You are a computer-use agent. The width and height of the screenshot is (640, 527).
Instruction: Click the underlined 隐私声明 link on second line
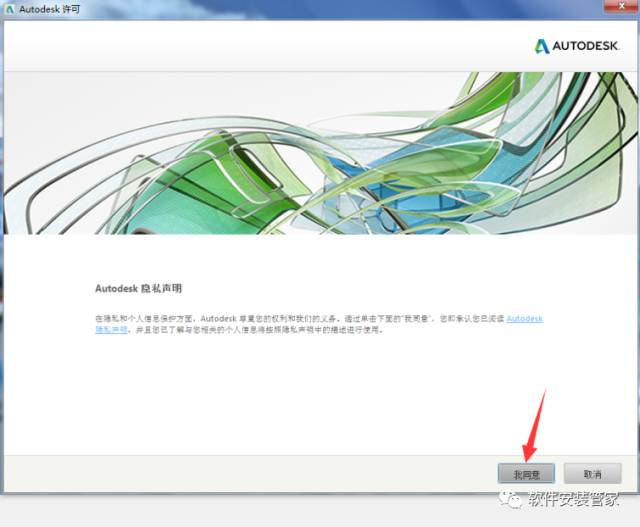(111, 329)
